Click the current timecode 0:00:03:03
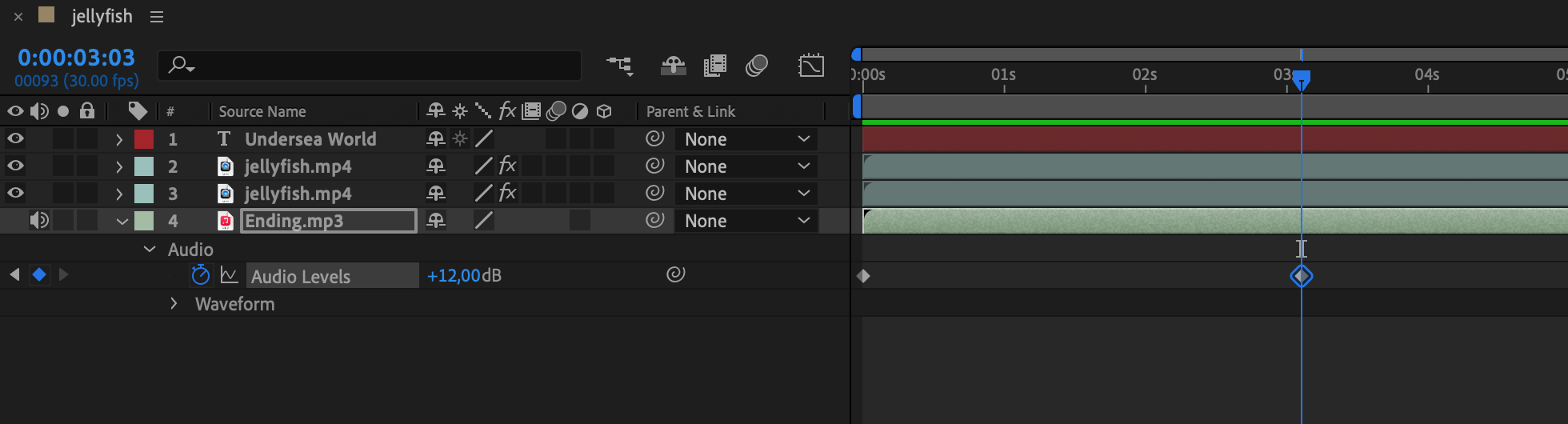Image resolution: width=1568 pixels, height=424 pixels. [76, 58]
